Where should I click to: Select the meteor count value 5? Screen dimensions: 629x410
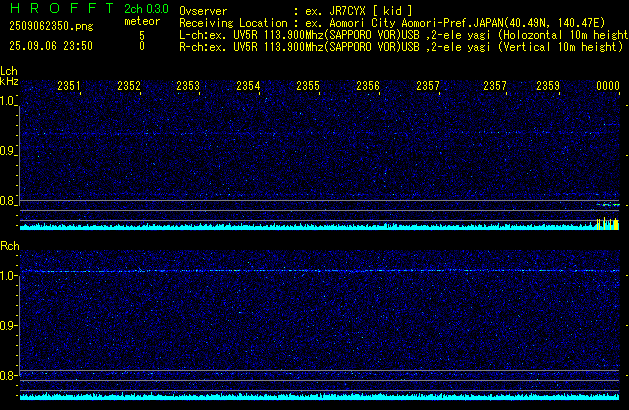(x=142, y=35)
